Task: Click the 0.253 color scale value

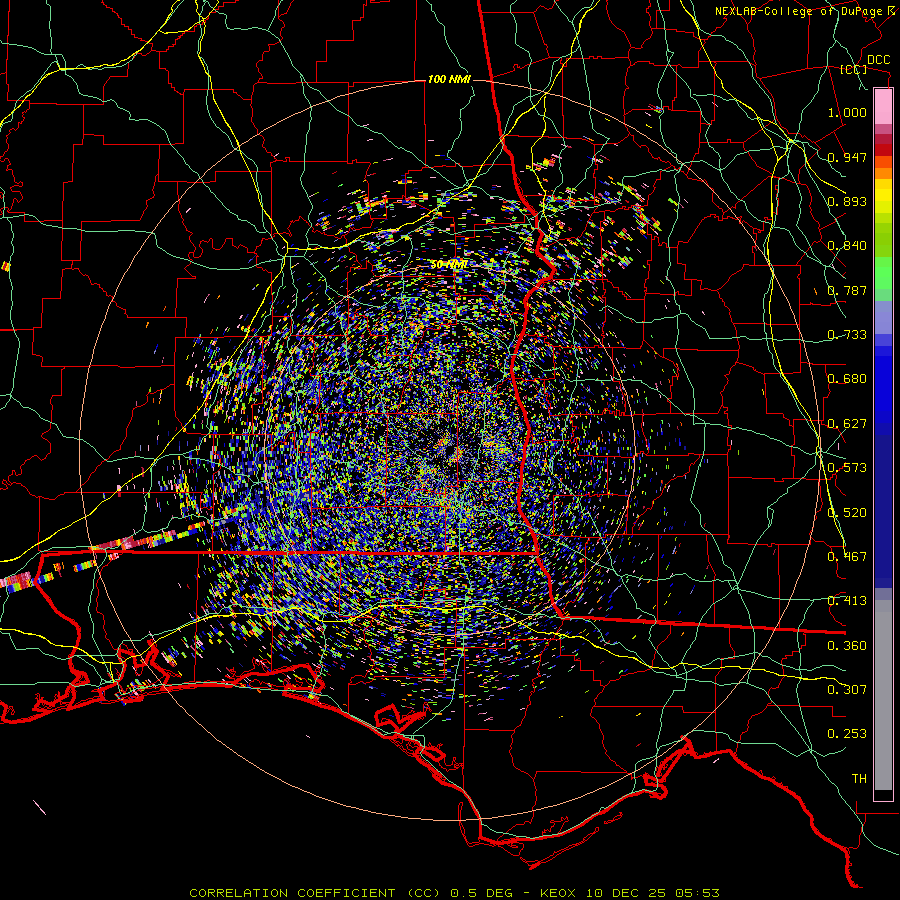Action: (x=847, y=734)
